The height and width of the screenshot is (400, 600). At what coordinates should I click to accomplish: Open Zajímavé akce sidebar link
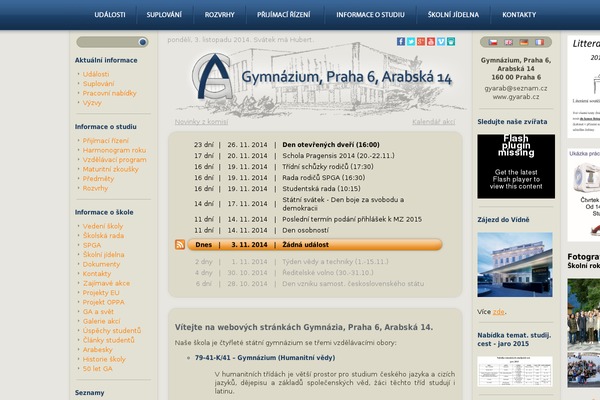coord(106,283)
